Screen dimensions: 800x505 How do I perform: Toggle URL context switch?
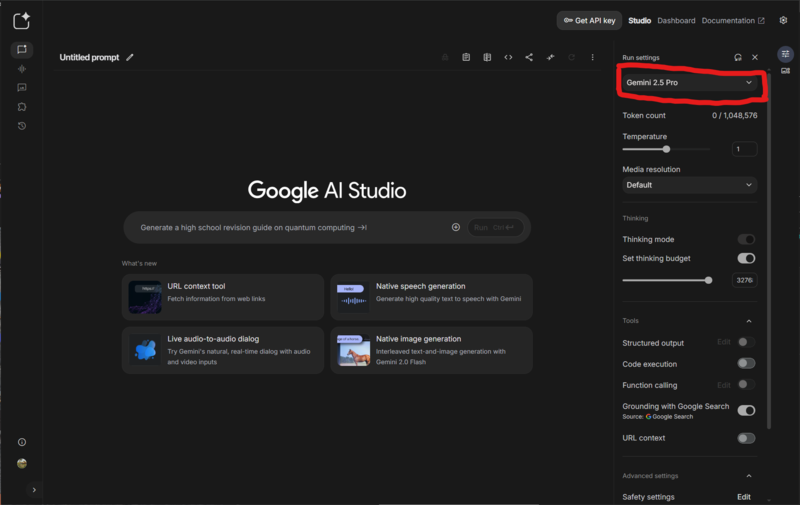pos(746,438)
